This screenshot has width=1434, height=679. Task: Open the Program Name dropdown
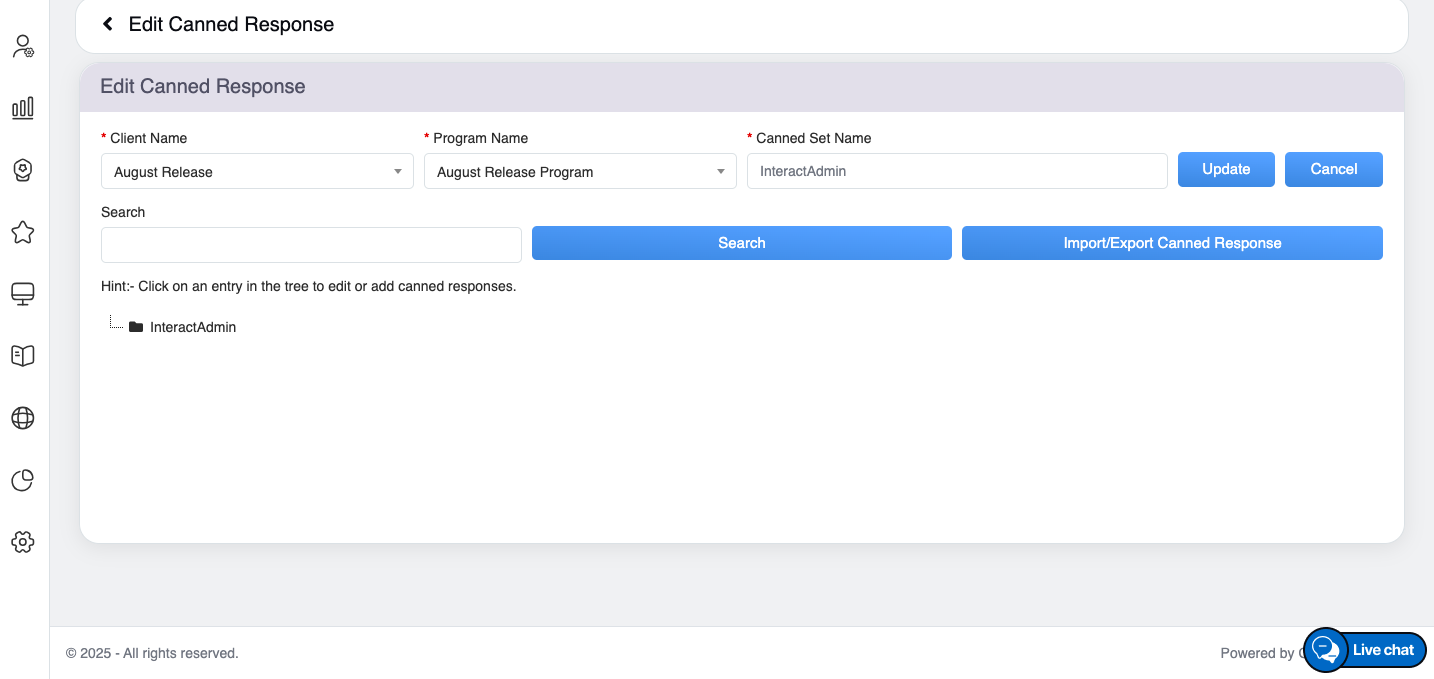580,172
